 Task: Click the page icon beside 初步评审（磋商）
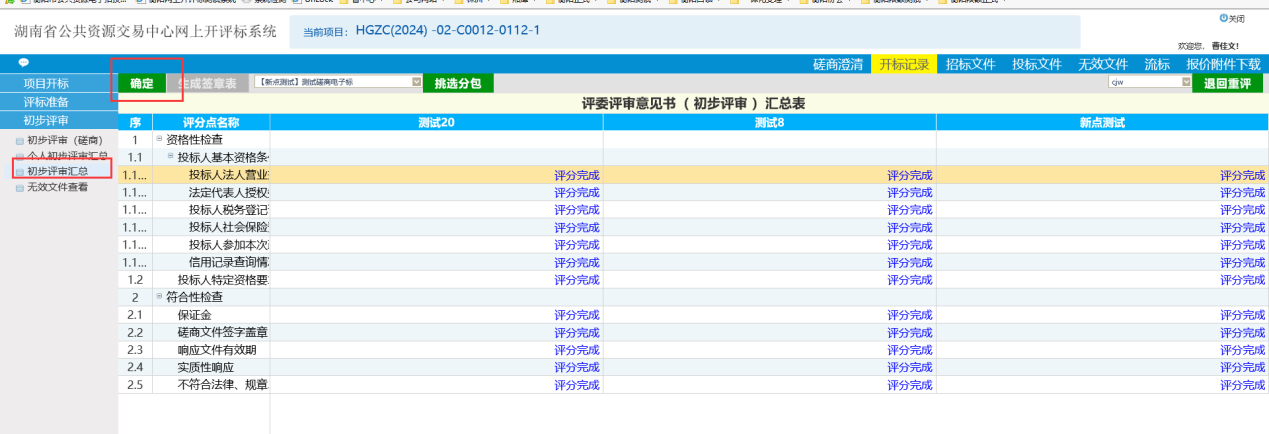[x=20, y=140]
